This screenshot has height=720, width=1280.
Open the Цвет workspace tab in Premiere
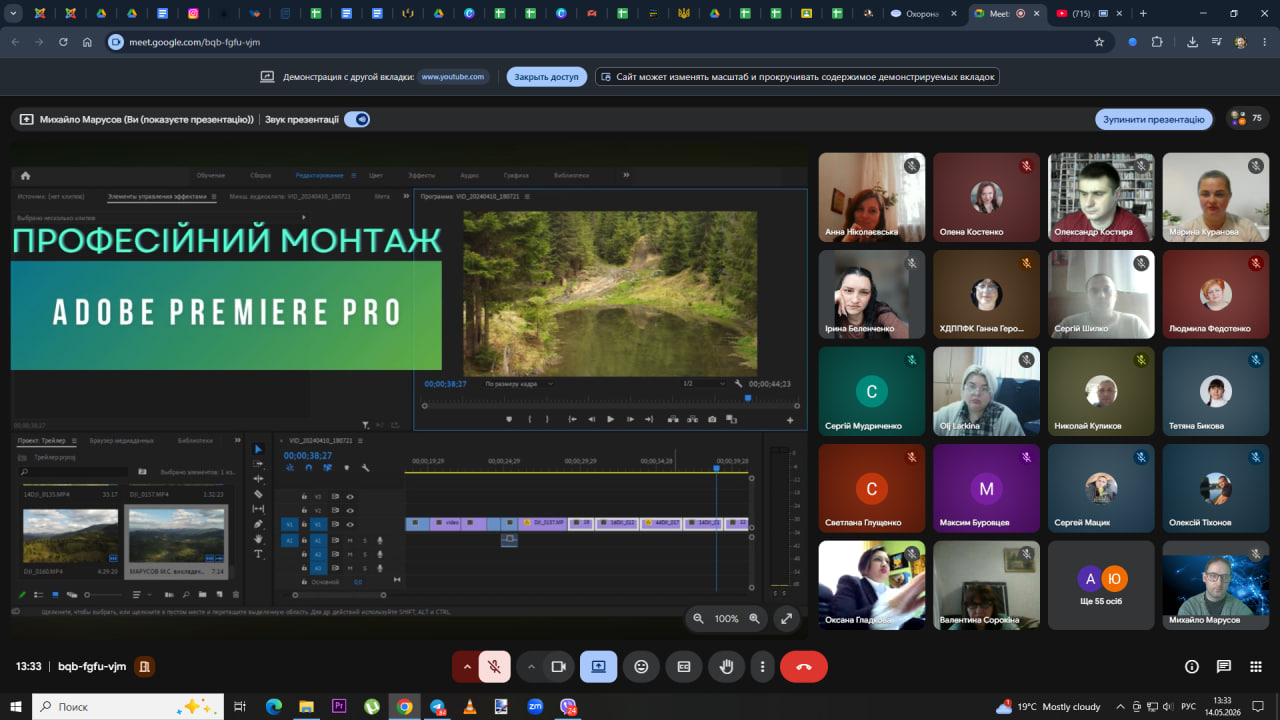pyautogui.click(x=376, y=175)
